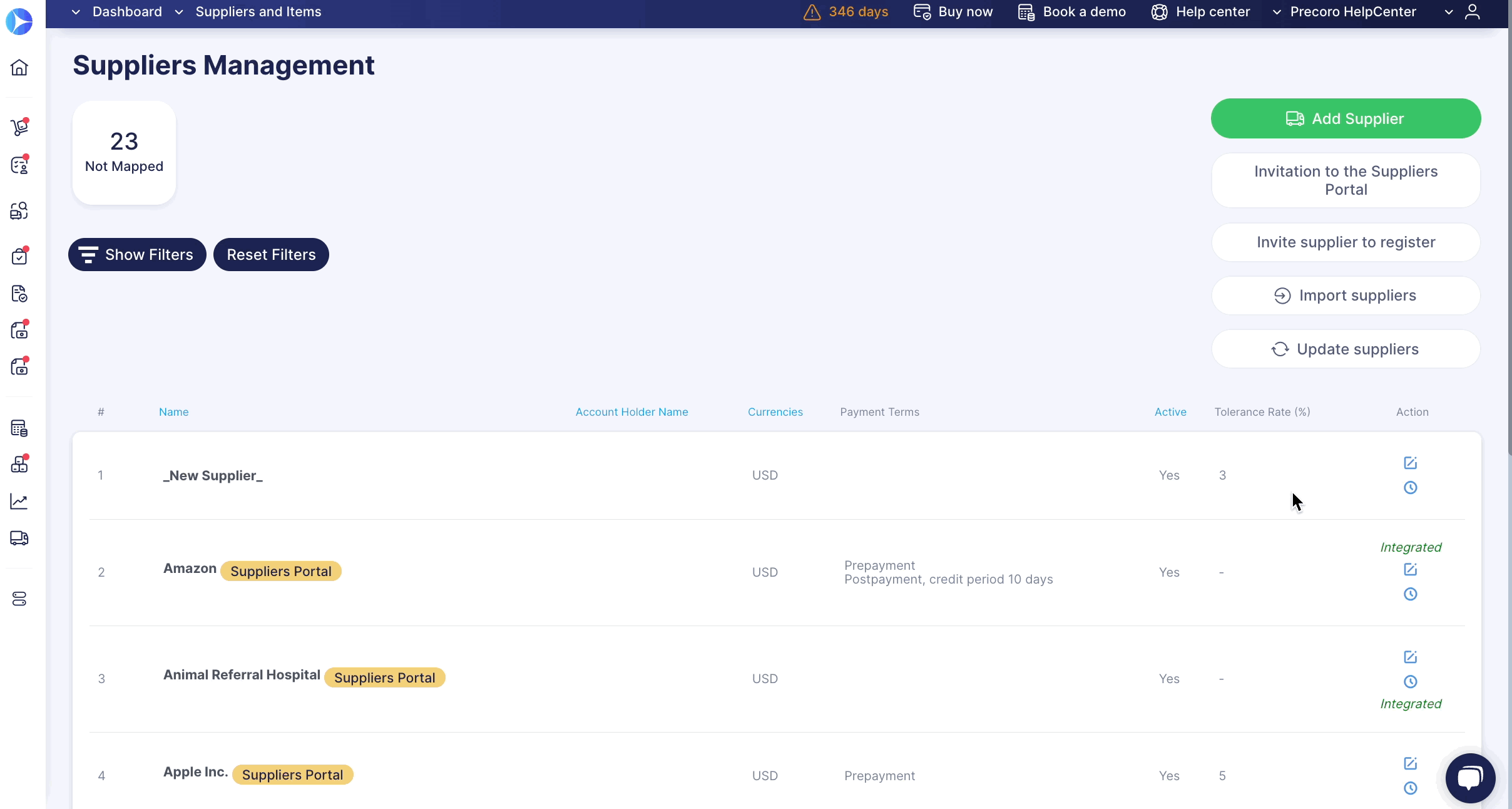The height and width of the screenshot is (809, 1512).
Task: Open Book a demo in top bar
Action: 1071,12
